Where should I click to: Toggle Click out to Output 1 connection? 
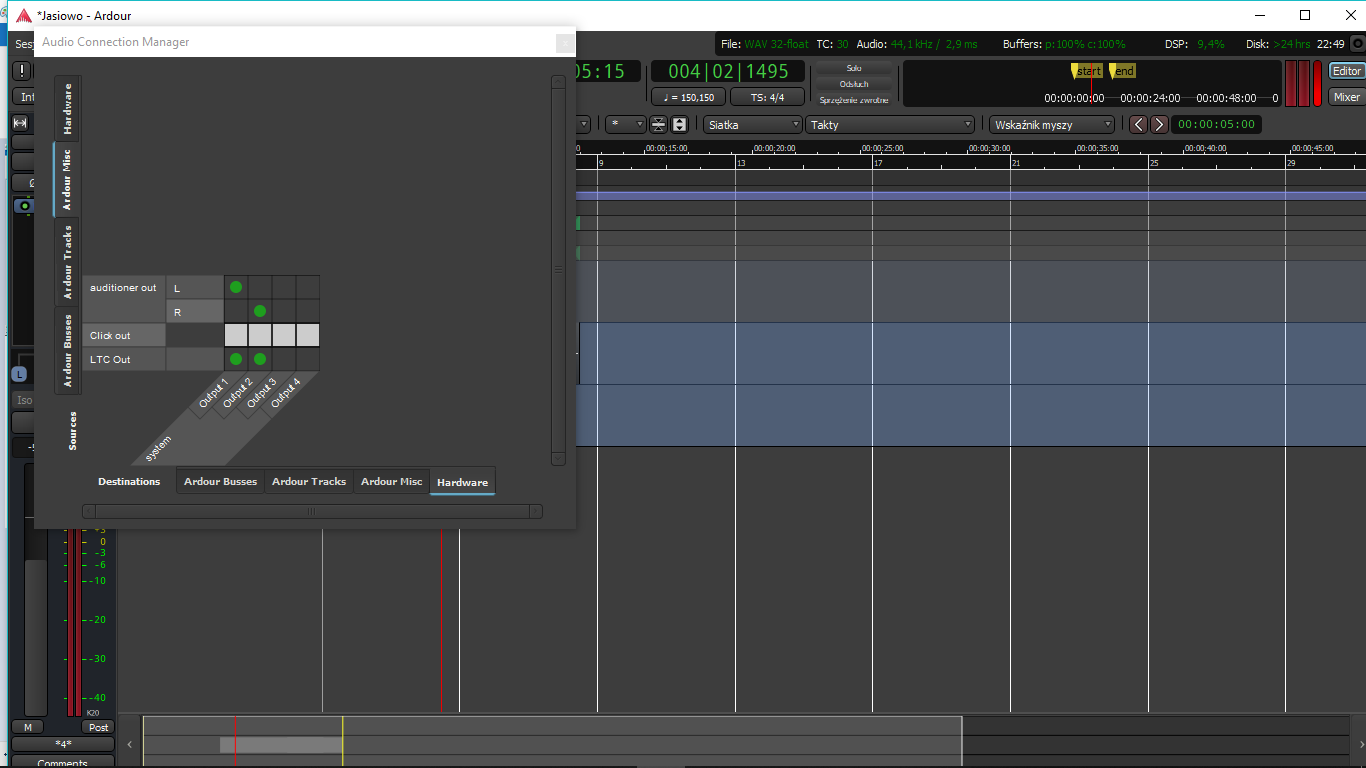(236, 335)
